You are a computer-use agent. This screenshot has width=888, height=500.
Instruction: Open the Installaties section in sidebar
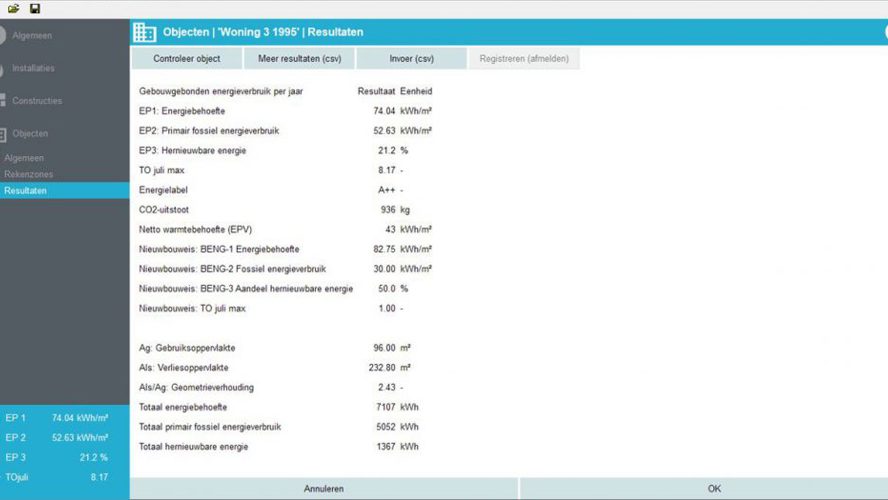pyautogui.click(x=34, y=68)
